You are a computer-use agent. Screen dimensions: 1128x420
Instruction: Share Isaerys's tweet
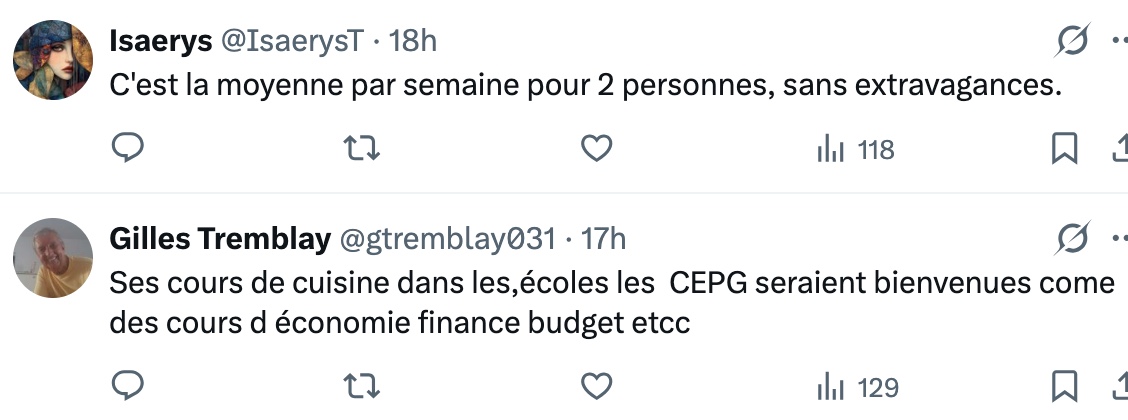tap(1120, 150)
